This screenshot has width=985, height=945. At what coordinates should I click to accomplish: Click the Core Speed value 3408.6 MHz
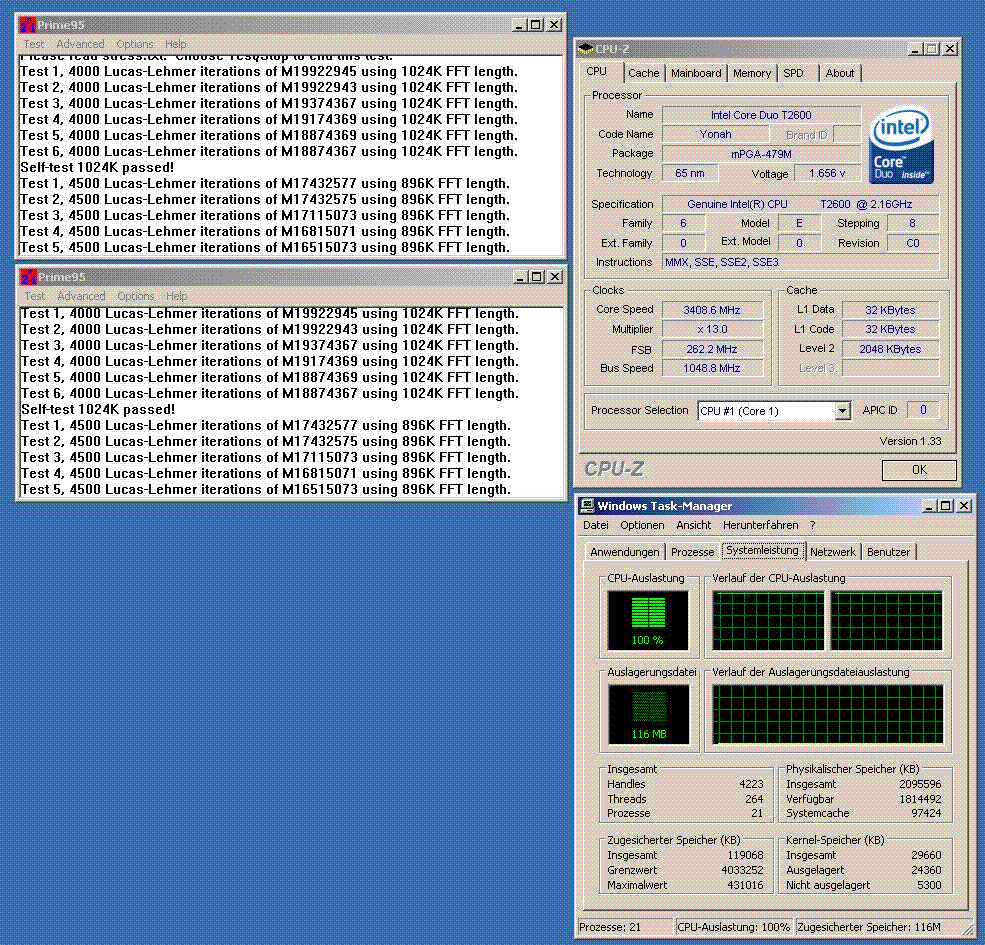(712, 310)
